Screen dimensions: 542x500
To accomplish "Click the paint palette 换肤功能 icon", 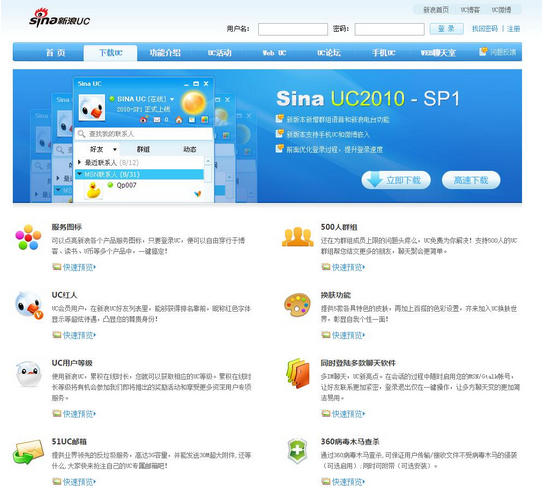I will point(297,305).
